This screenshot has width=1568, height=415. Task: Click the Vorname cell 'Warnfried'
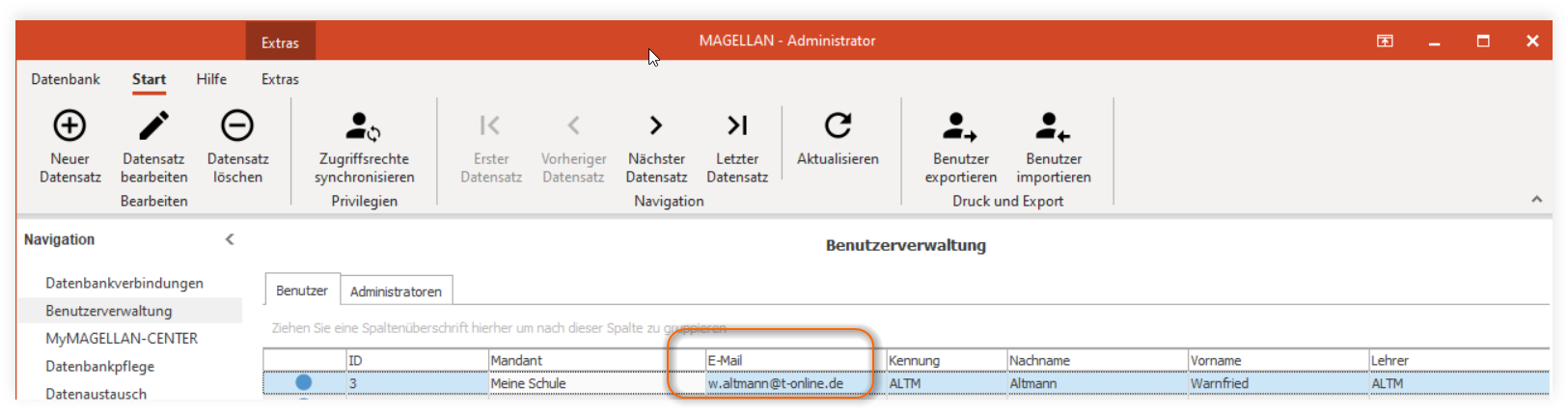click(1279, 383)
